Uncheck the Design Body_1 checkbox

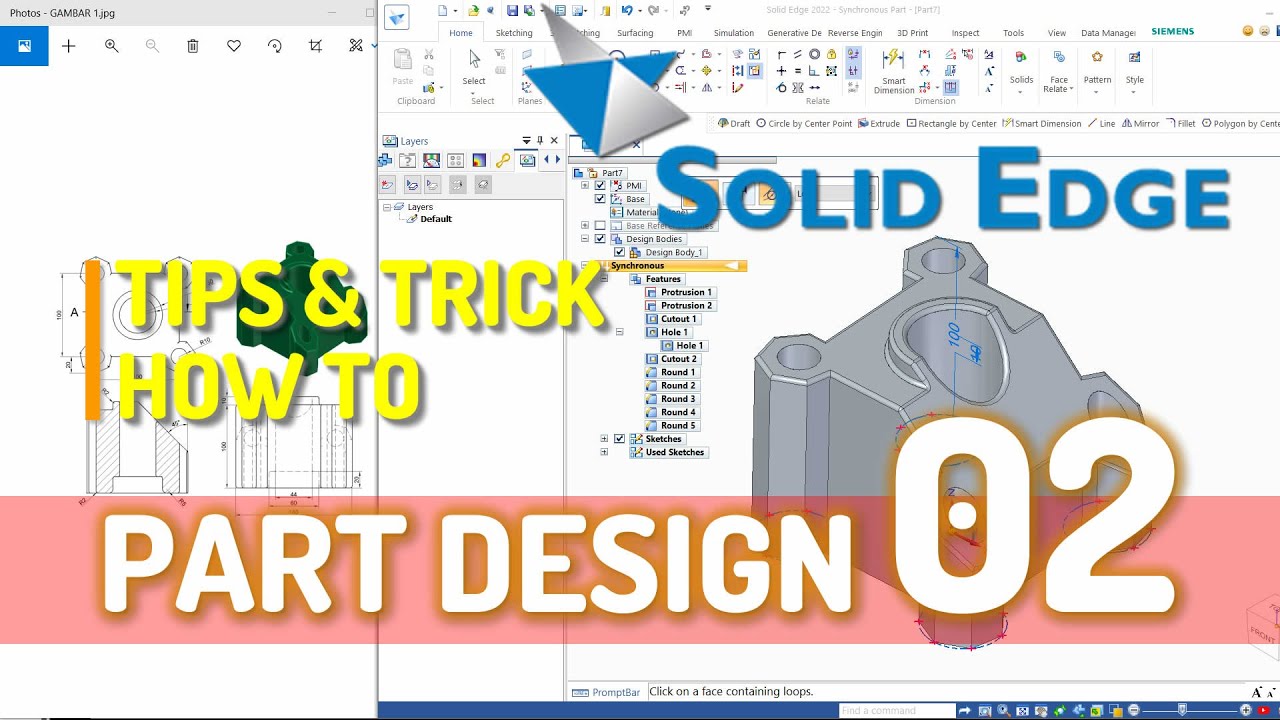tap(619, 252)
